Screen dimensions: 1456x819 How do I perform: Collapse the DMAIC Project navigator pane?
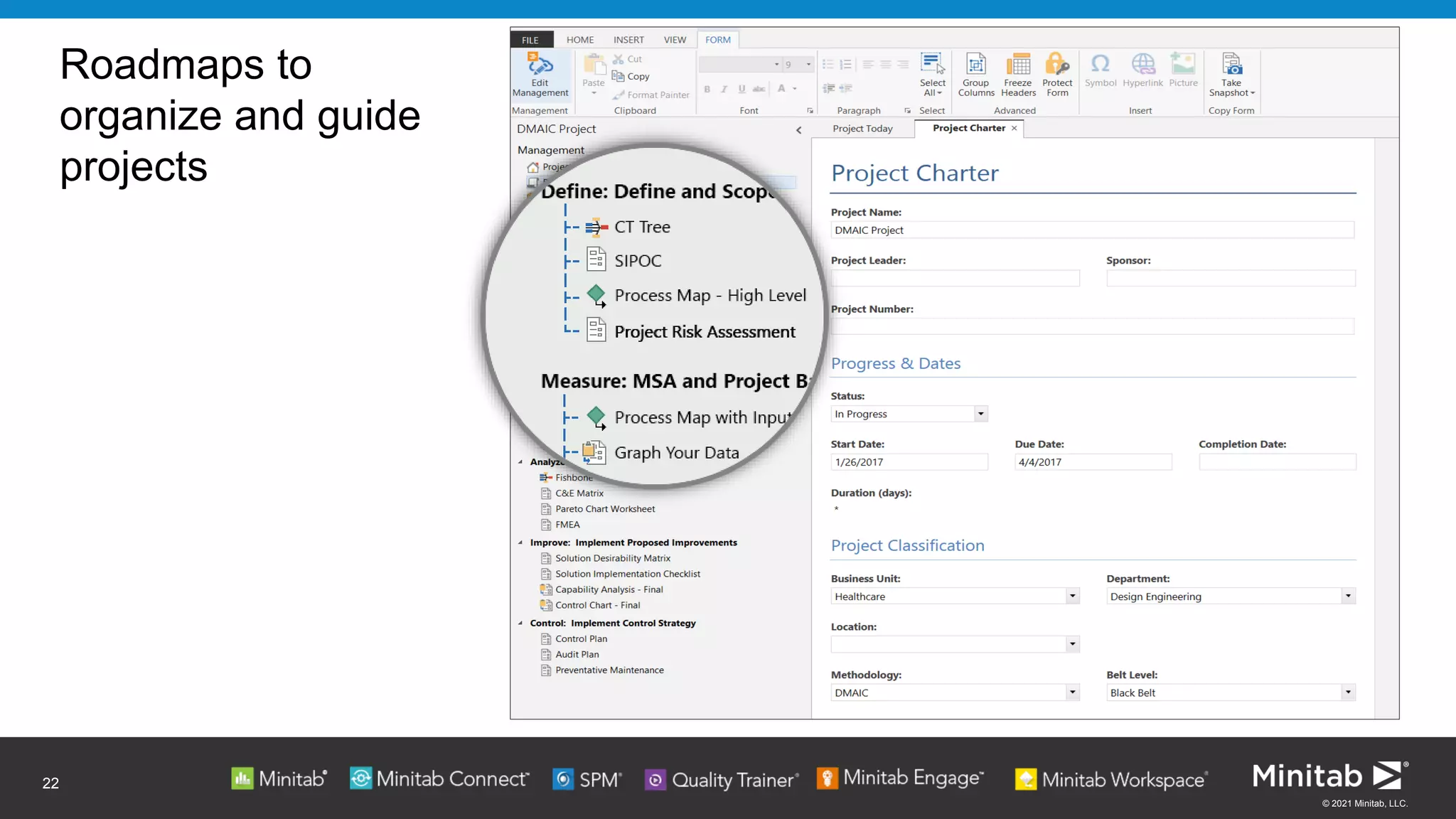click(799, 129)
